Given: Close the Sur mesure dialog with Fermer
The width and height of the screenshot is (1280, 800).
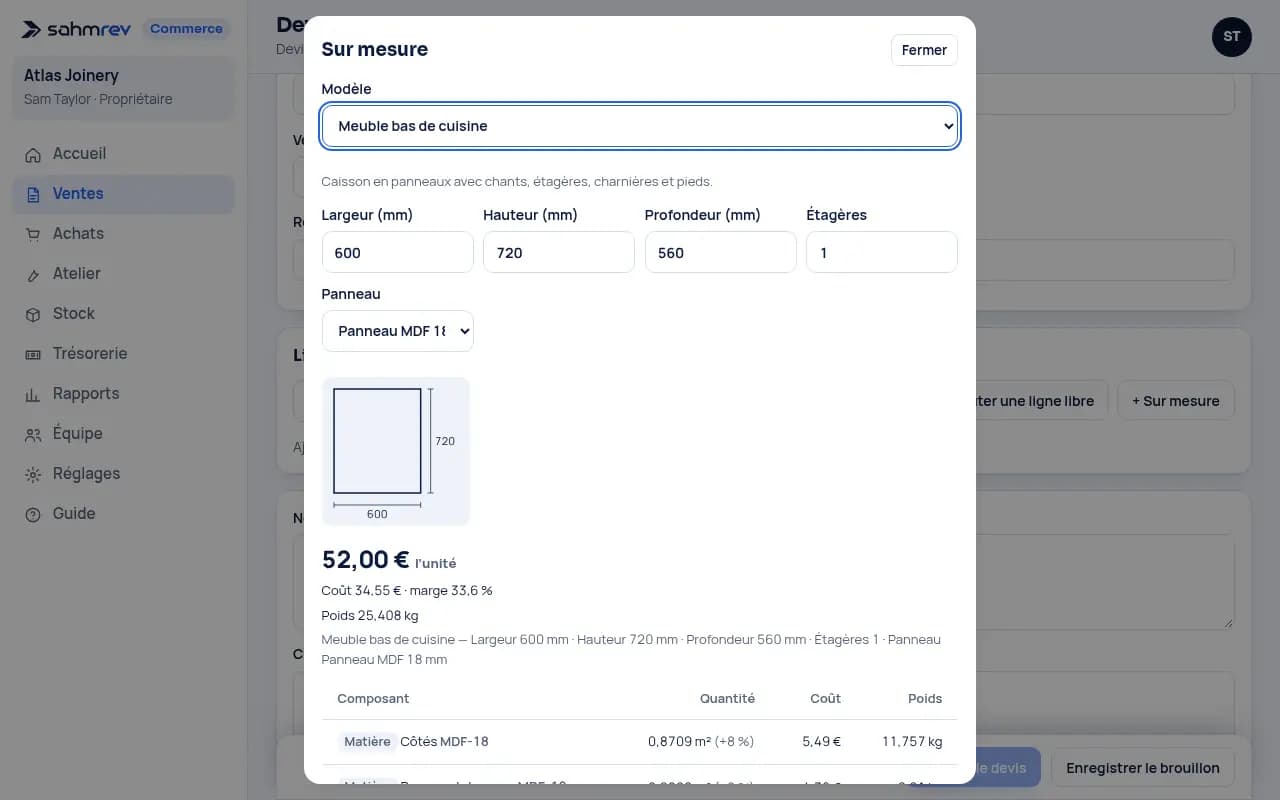Looking at the screenshot, I should pyautogui.click(x=924, y=50).
